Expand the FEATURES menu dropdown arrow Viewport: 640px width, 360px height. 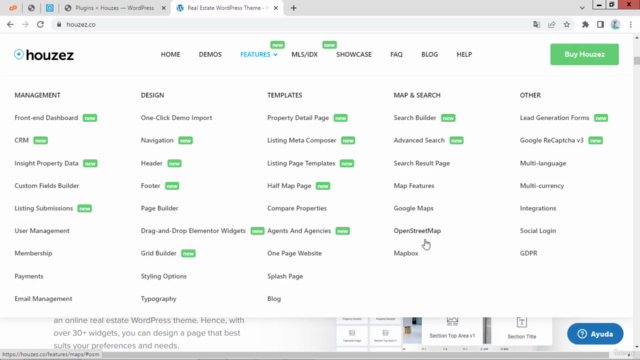pos(276,55)
